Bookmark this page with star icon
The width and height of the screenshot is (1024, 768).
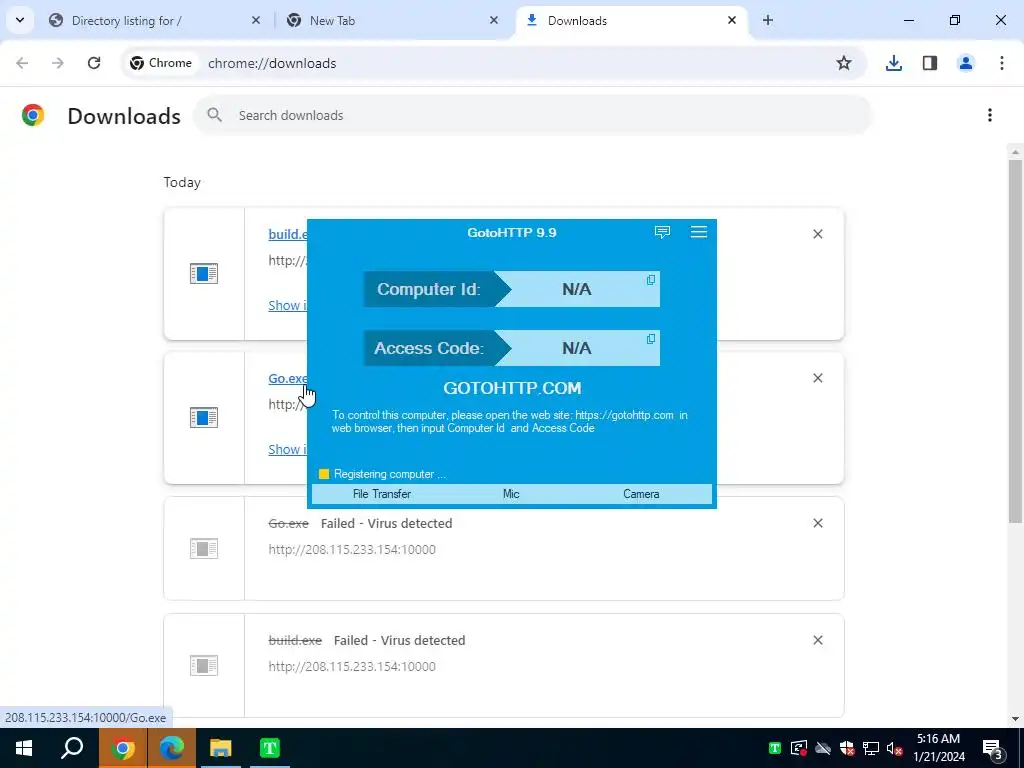[x=844, y=63]
